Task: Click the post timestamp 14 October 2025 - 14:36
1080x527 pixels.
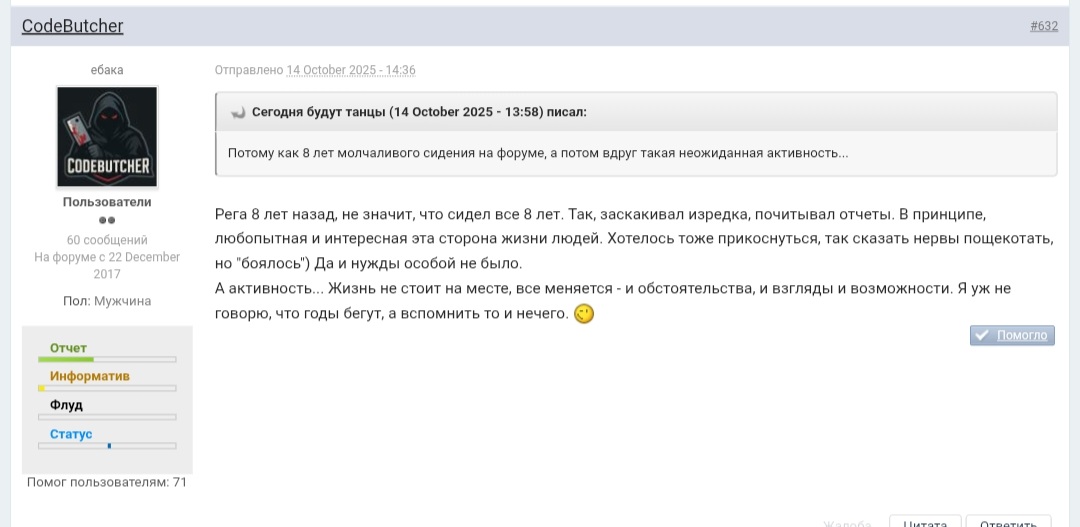Action: coord(350,70)
